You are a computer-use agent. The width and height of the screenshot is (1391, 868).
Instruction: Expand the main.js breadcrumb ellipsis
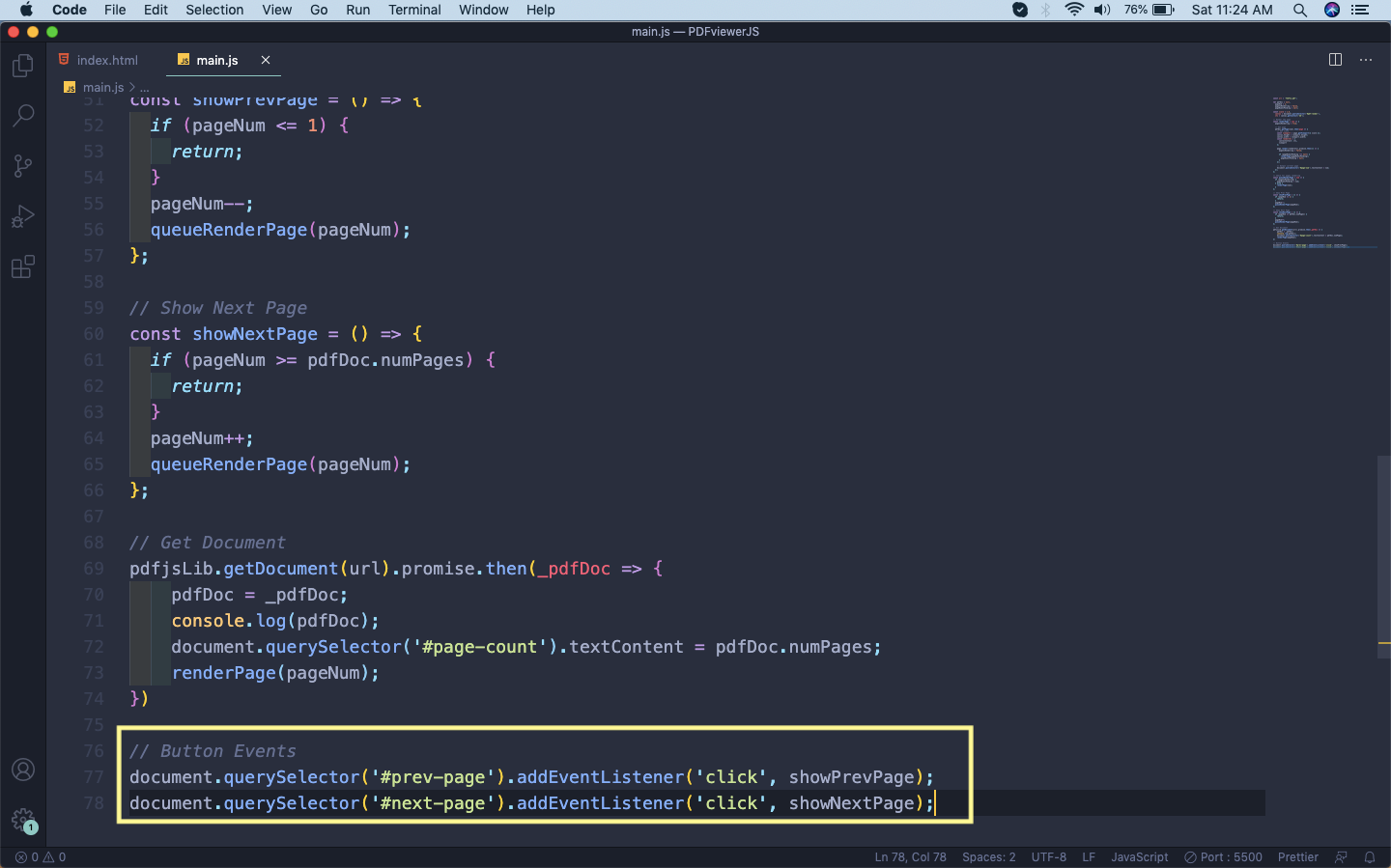point(143,86)
